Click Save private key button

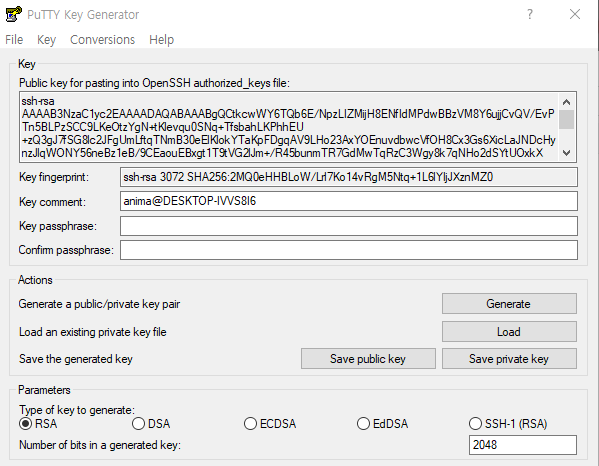[509, 359]
